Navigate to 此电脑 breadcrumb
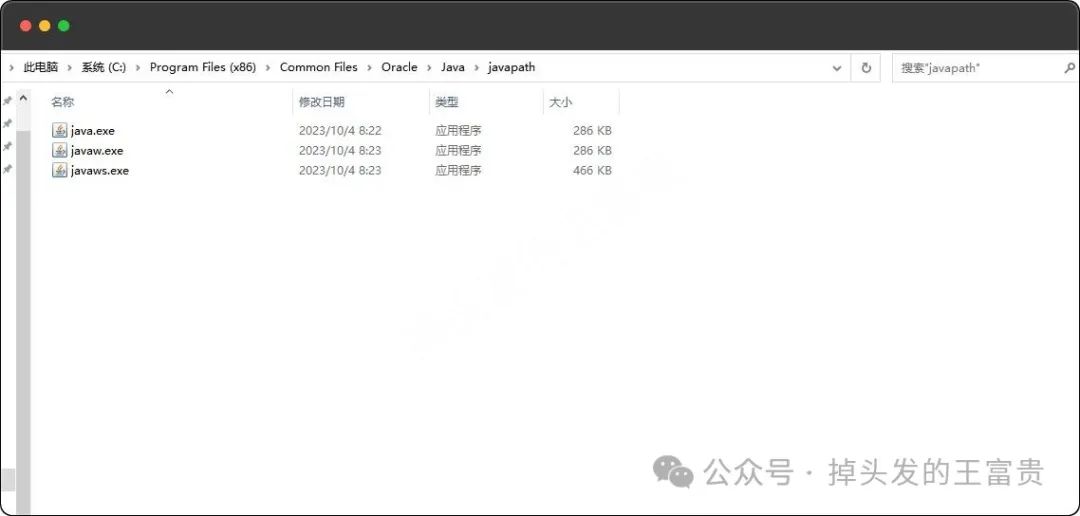The width and height of the screenshot is (1080, 516). 41,68
